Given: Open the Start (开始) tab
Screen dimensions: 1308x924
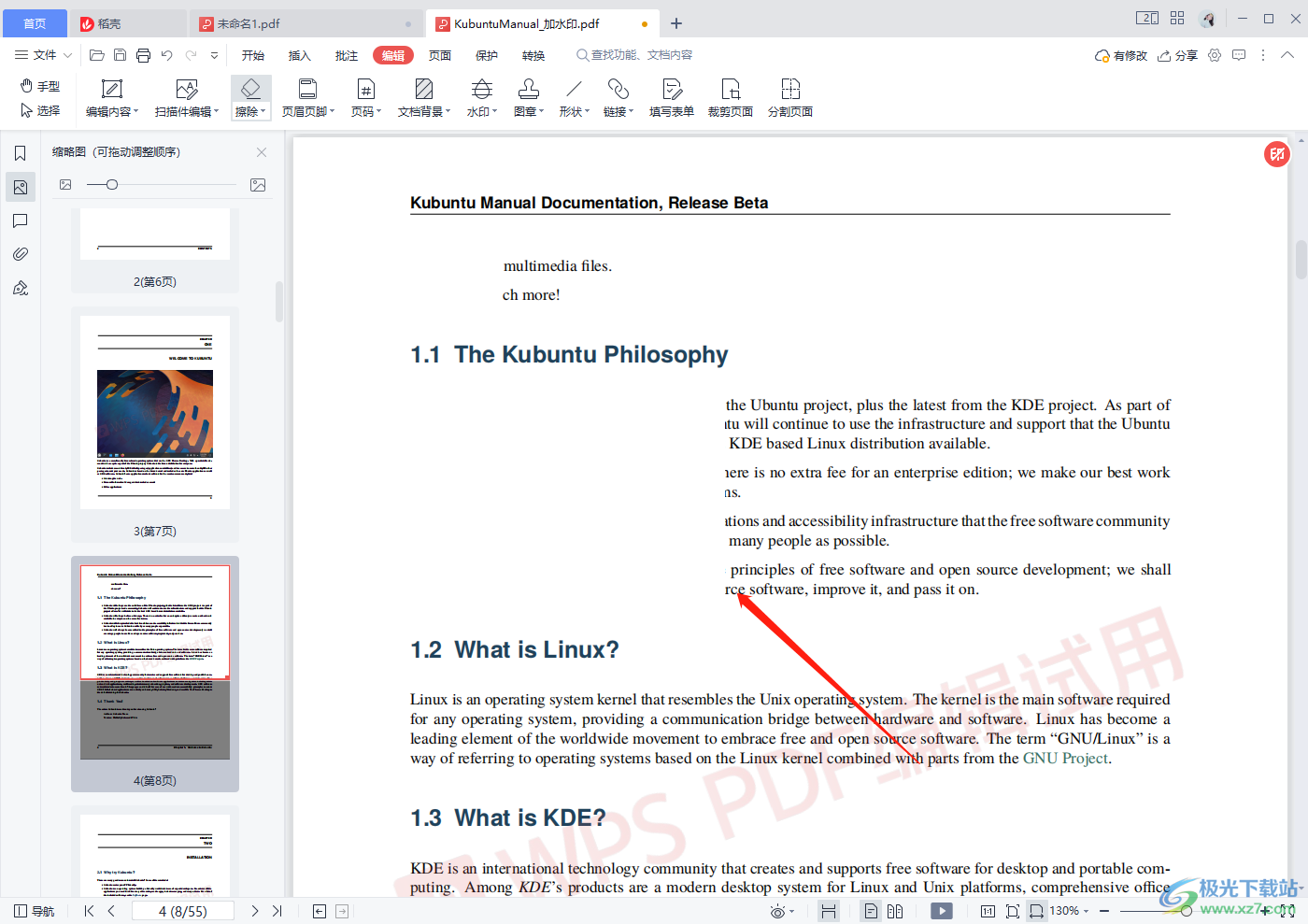Looking at the screenshot, I should click(x=253, y=55).
